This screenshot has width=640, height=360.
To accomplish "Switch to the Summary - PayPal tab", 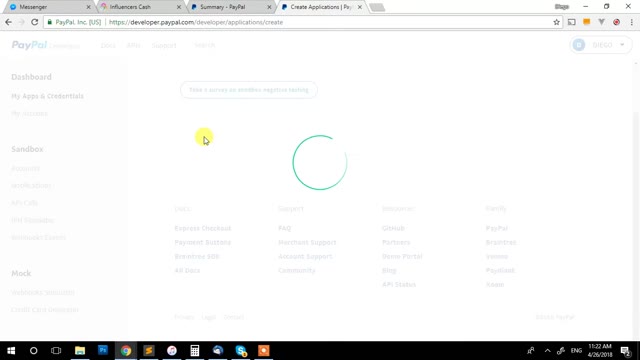I will coord(230,7).
